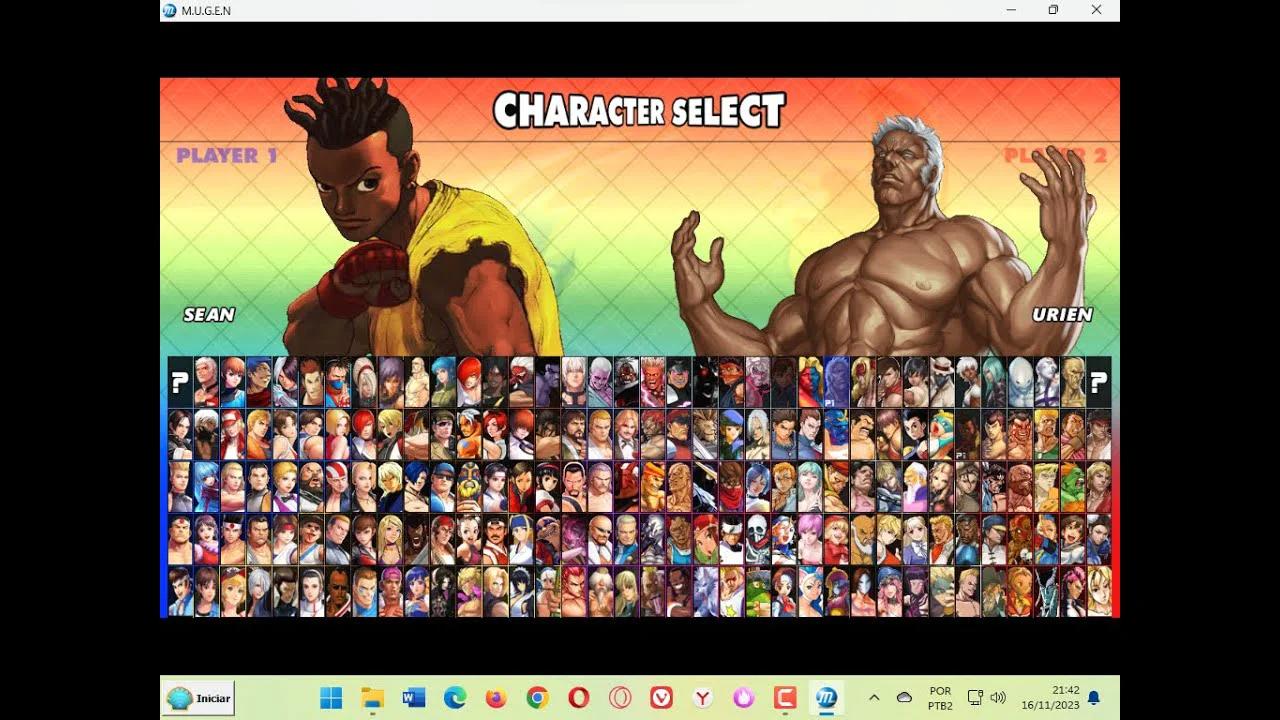Click the Iniciar button
1280x720 pixels.
coord(200,698)
